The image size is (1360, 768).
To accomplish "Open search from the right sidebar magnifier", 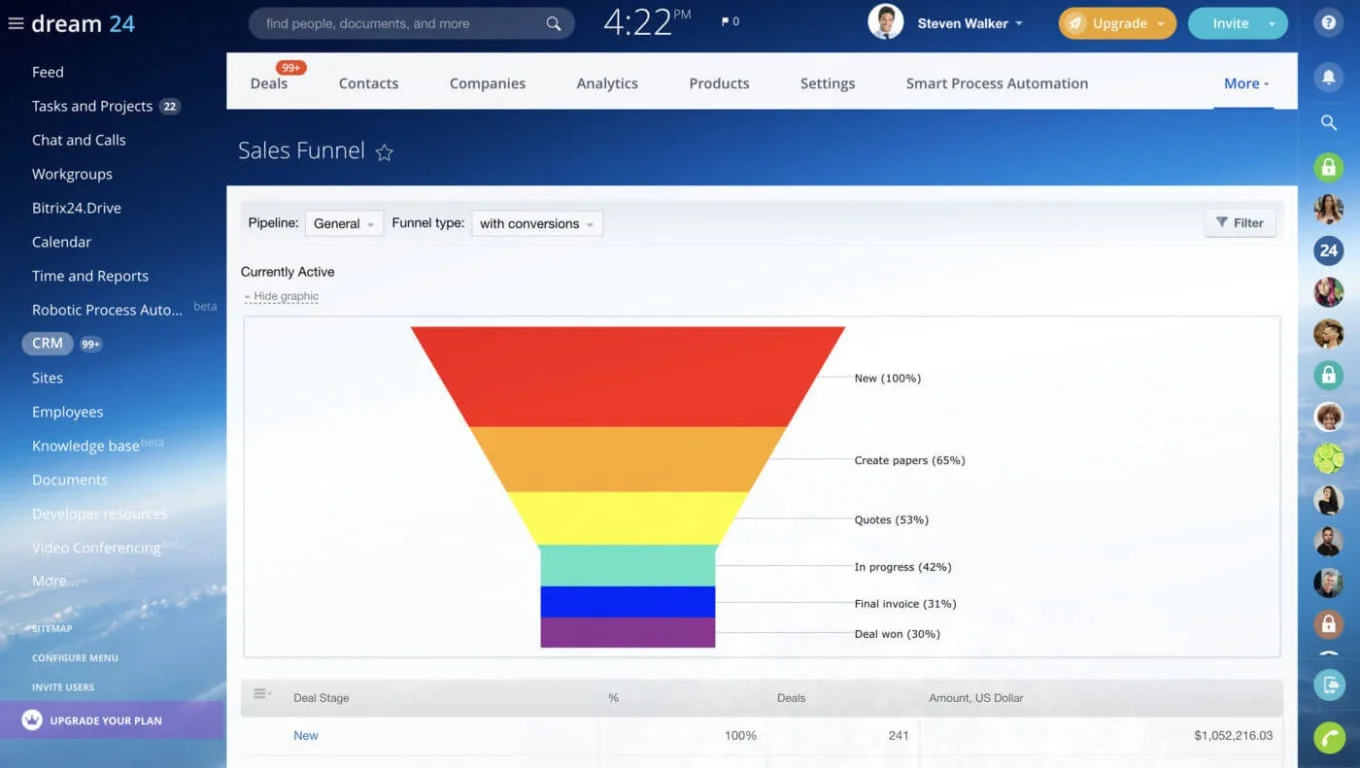I will tap(1329, 122).
